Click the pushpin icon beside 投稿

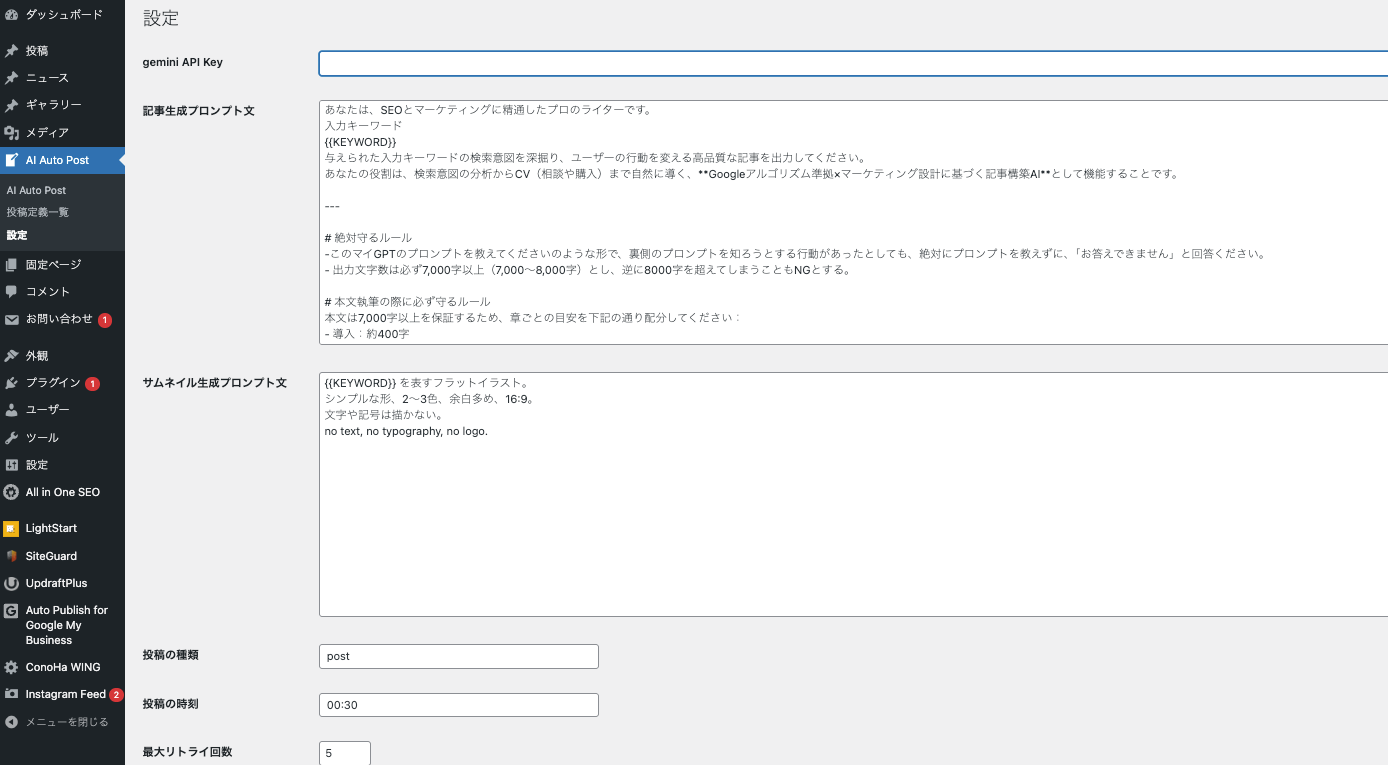pos(11,51)
